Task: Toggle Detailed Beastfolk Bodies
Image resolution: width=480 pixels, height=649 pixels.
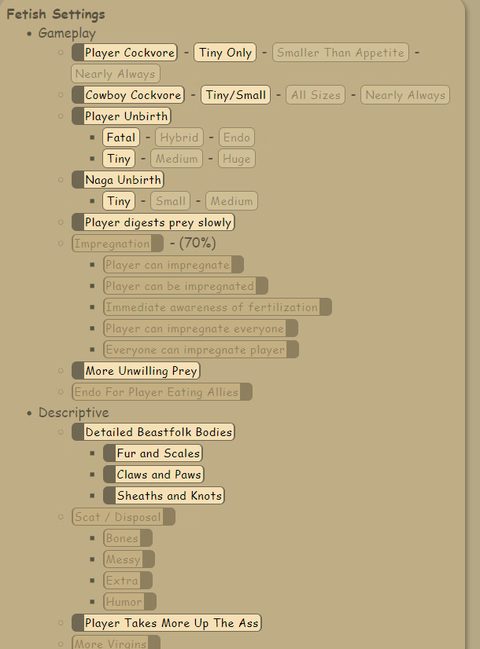Action: [153, 432]
